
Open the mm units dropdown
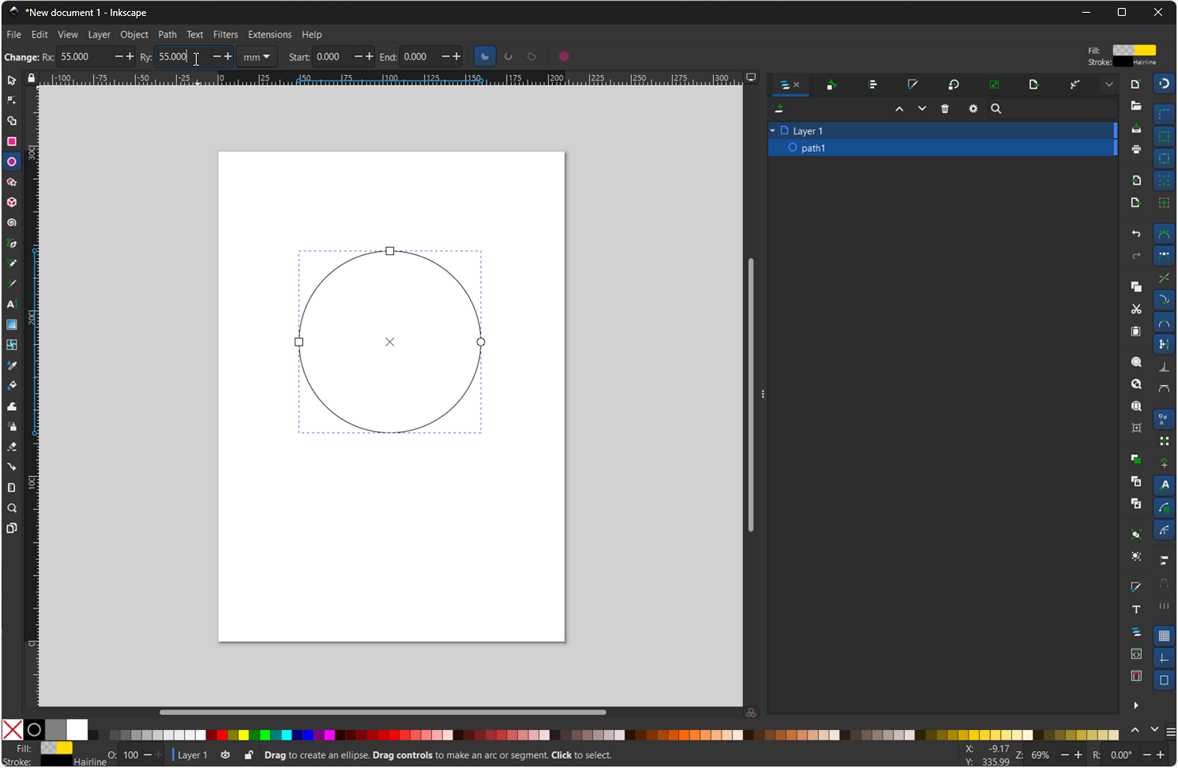pyautogui.click(x=256, y=57)
